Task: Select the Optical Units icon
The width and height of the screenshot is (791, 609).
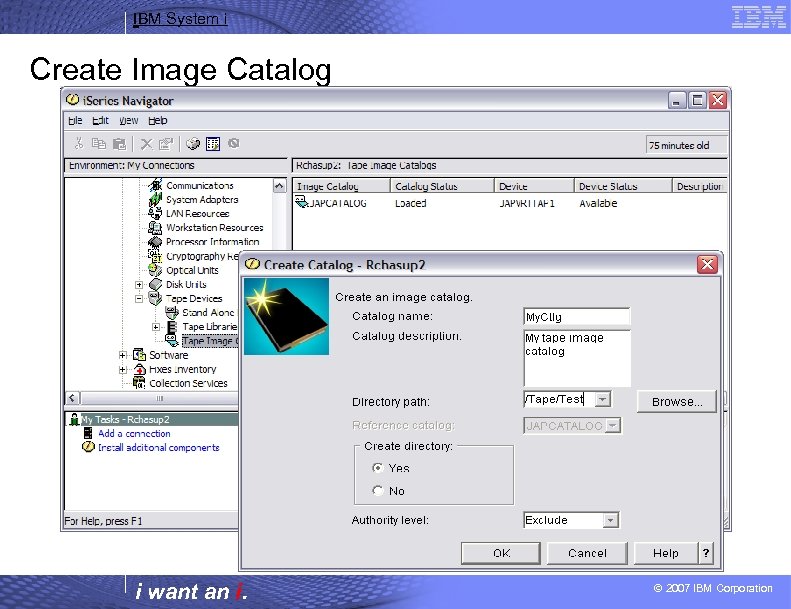Action: (x=155, y=270)
